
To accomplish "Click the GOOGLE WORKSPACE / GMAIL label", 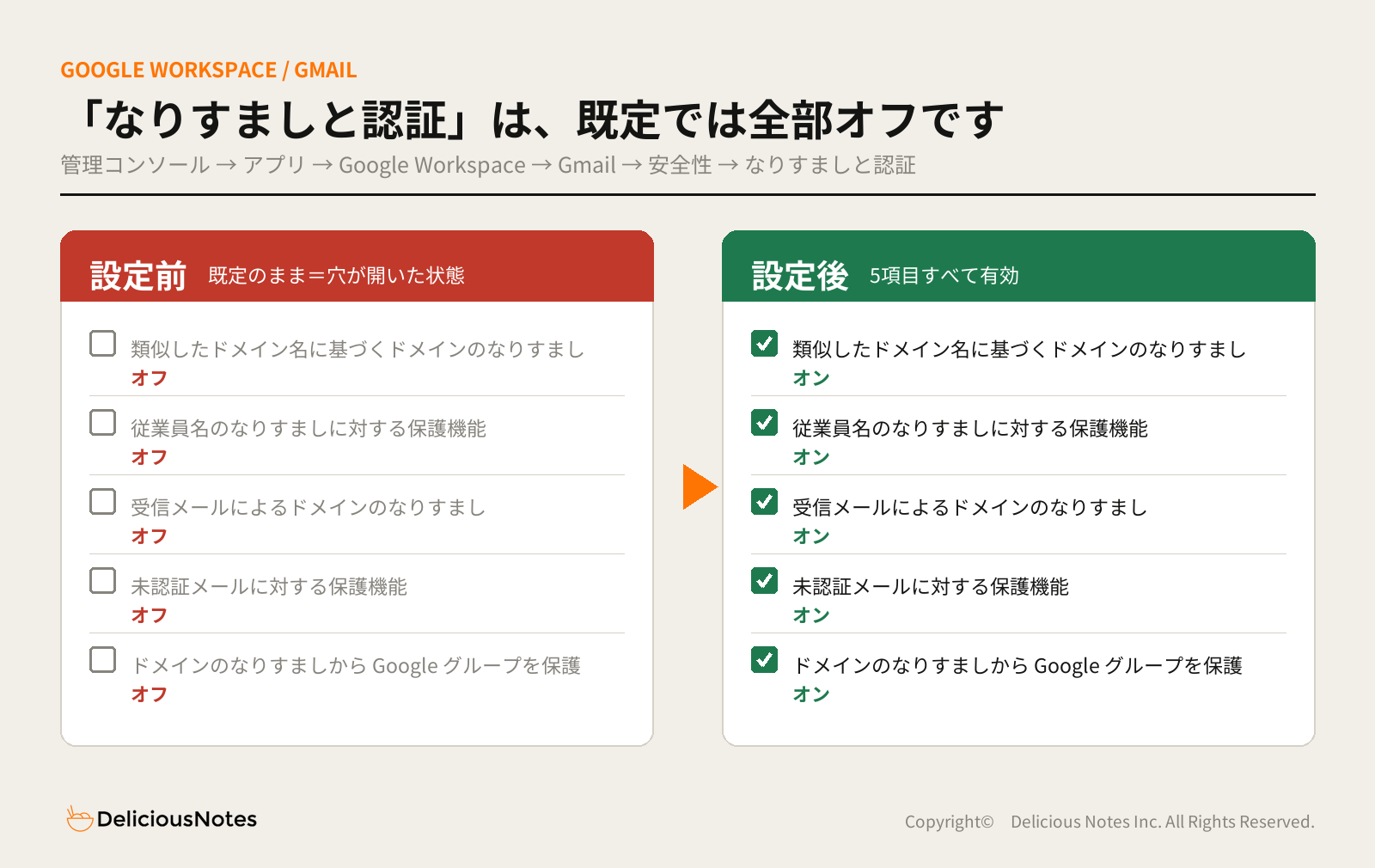I will [x=209, y=70].
